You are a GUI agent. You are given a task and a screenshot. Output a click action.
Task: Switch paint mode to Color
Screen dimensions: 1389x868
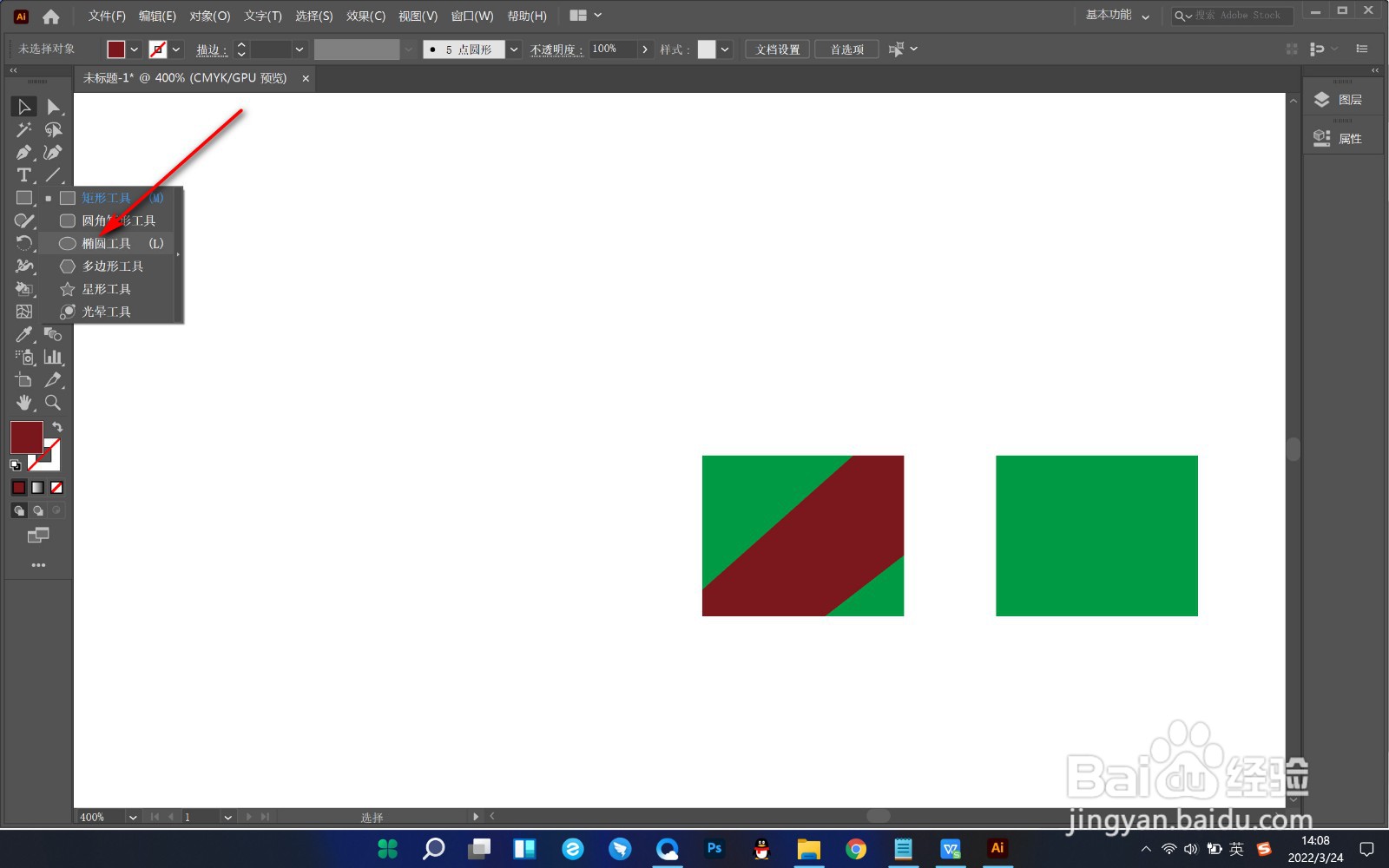coord(19,488)
